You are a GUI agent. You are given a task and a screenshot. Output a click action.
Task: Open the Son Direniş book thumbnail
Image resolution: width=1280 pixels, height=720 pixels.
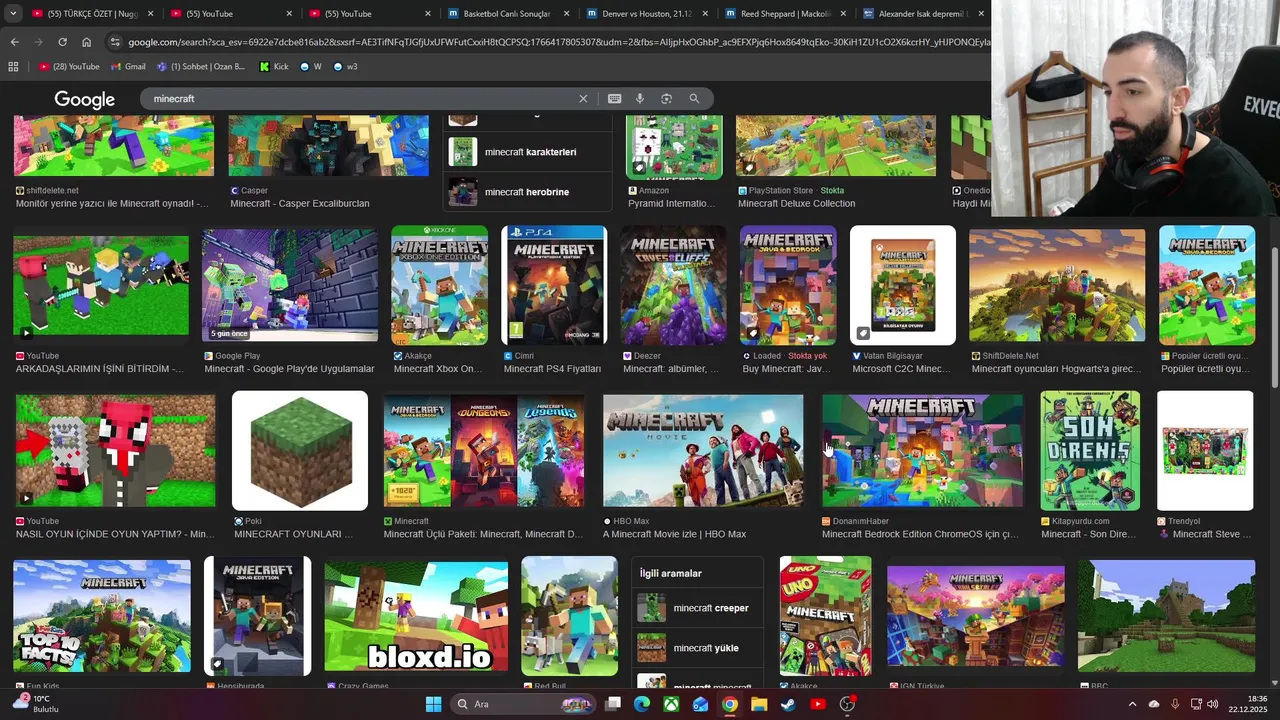pos(1090,451)
